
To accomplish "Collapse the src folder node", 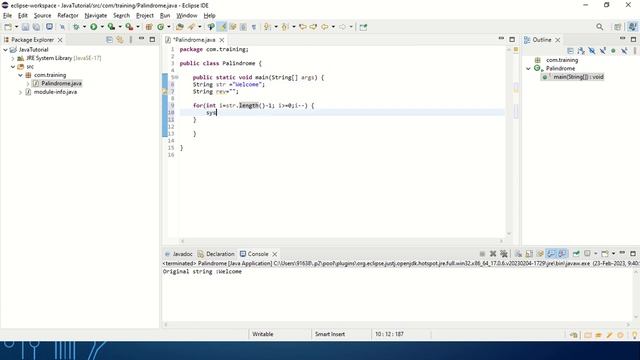I will pyautogui.click(x=13, y=67).
